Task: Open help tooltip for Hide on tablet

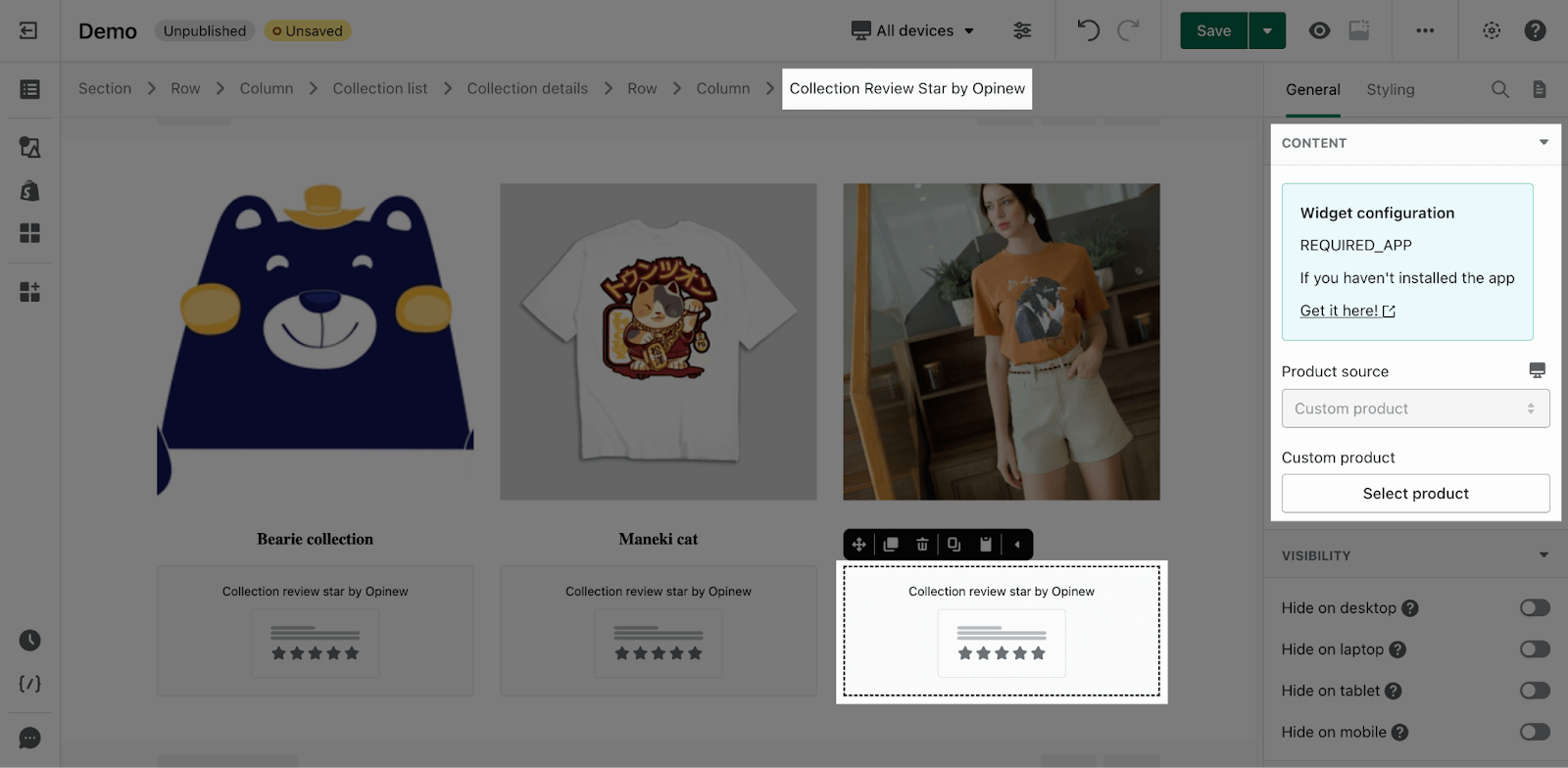Action: [x=1393, y=691]
